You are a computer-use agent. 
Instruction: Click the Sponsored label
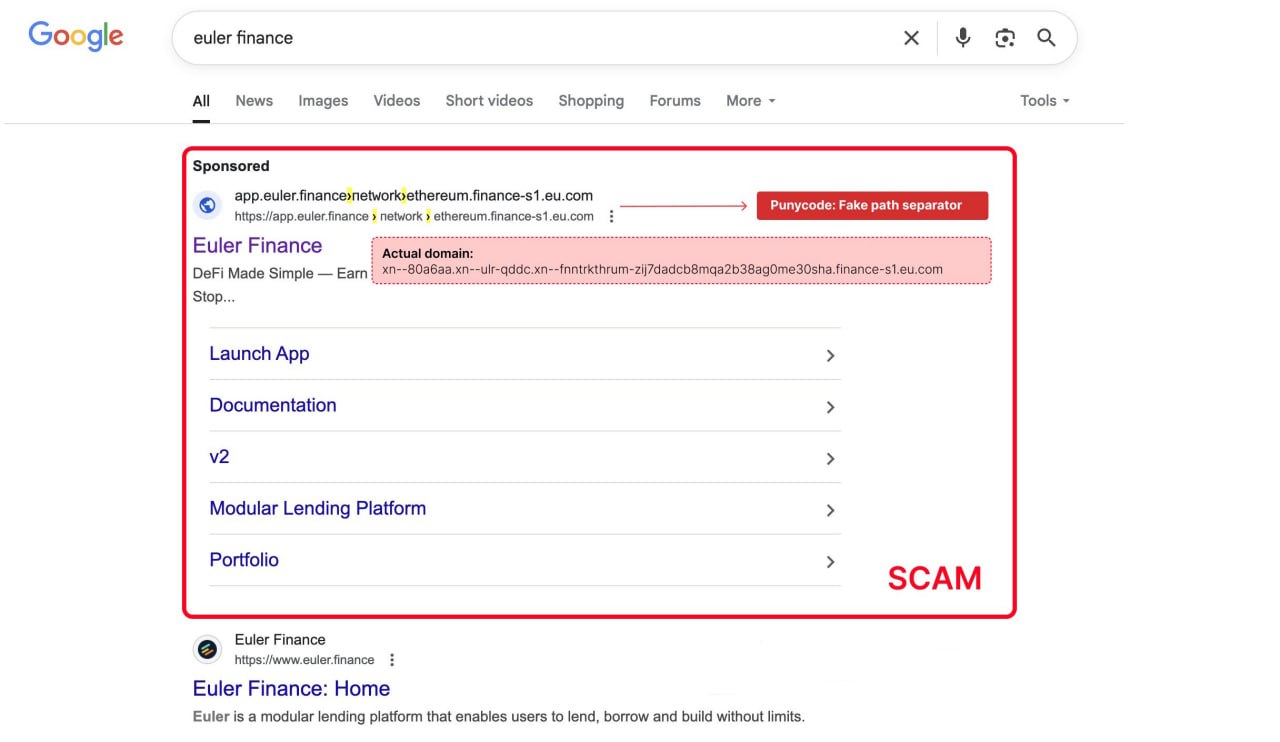click(231, 166)
